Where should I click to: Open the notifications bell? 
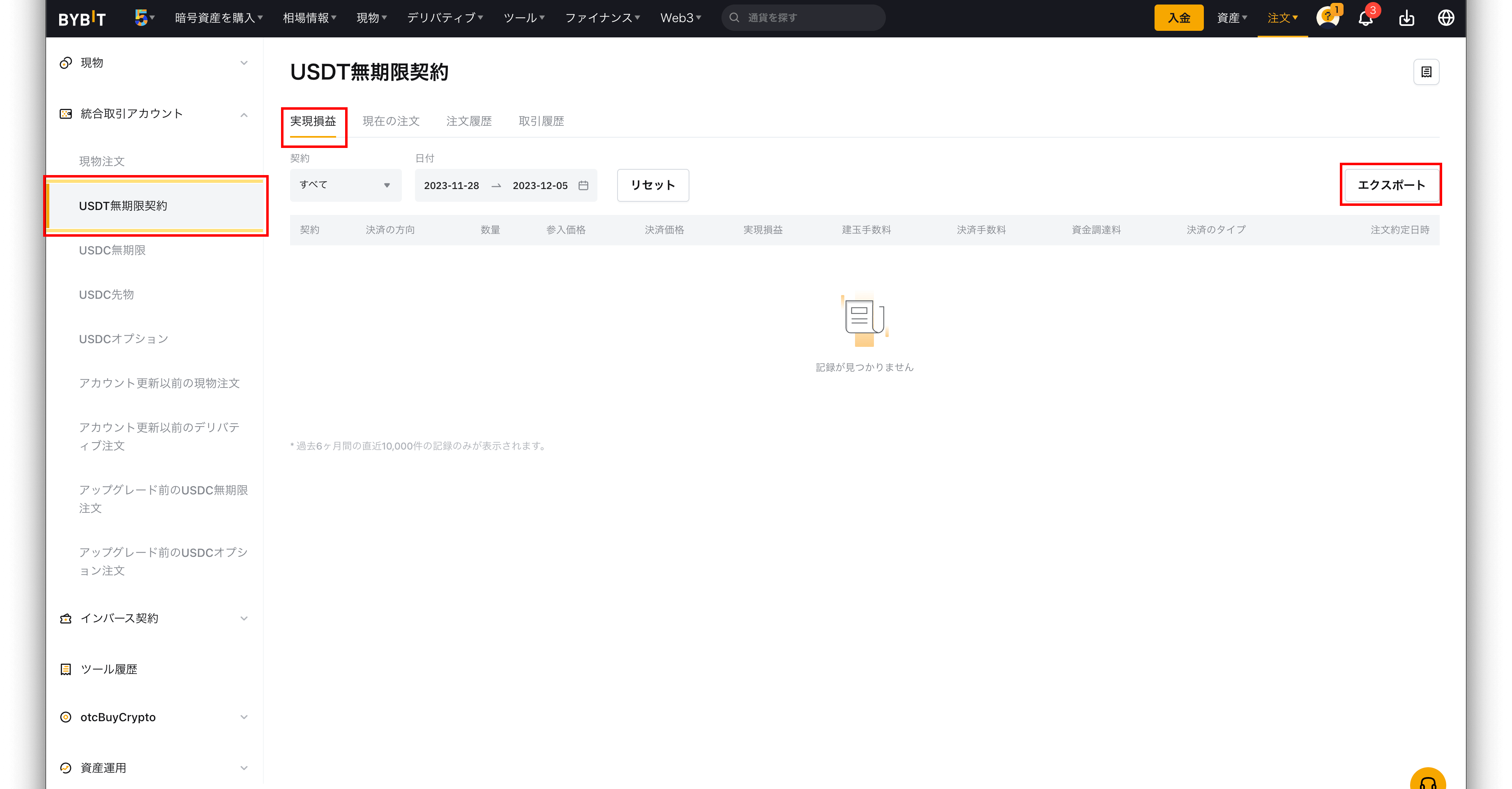tap(1366, 18)
